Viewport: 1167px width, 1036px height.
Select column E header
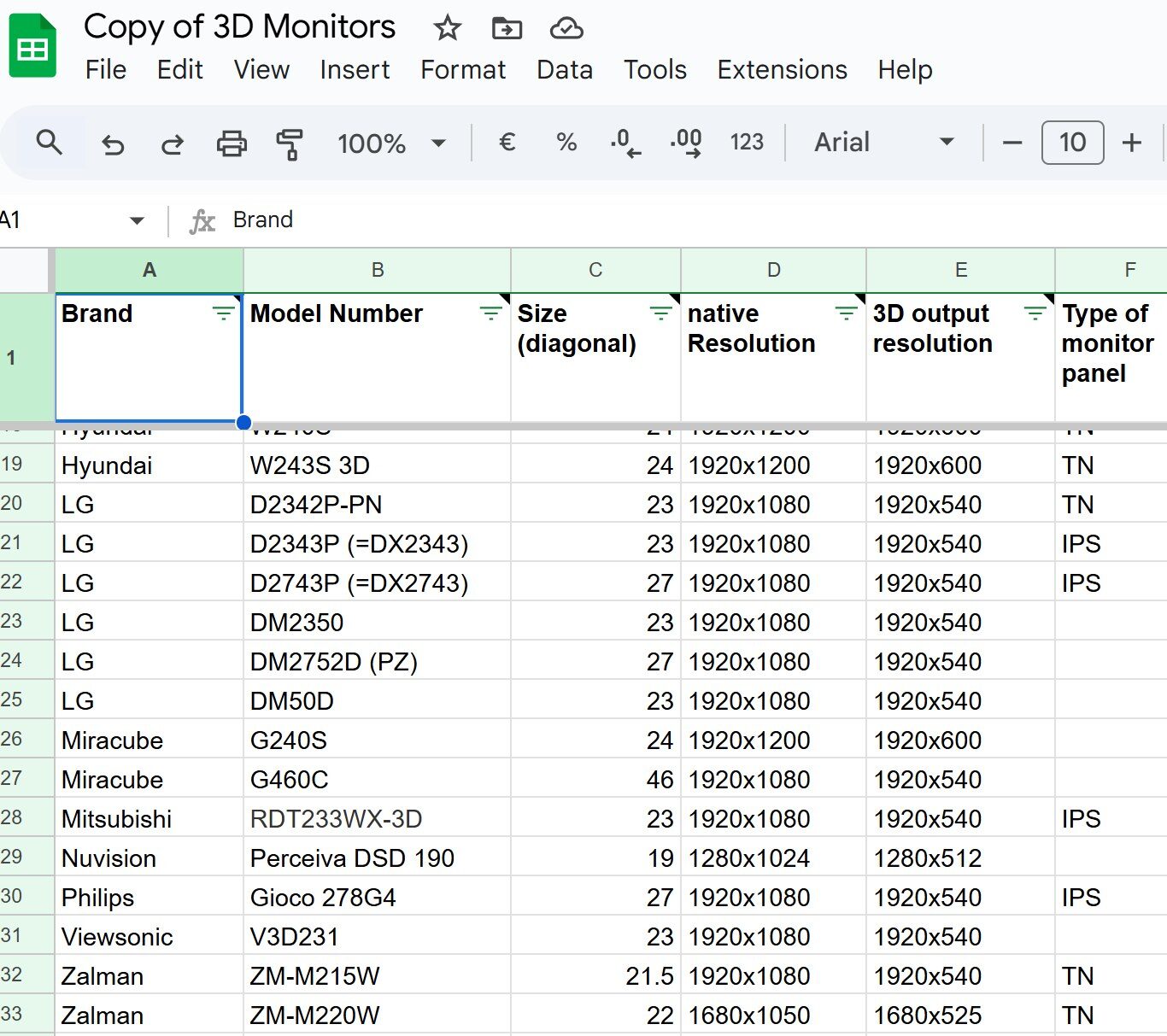(961, 271)
